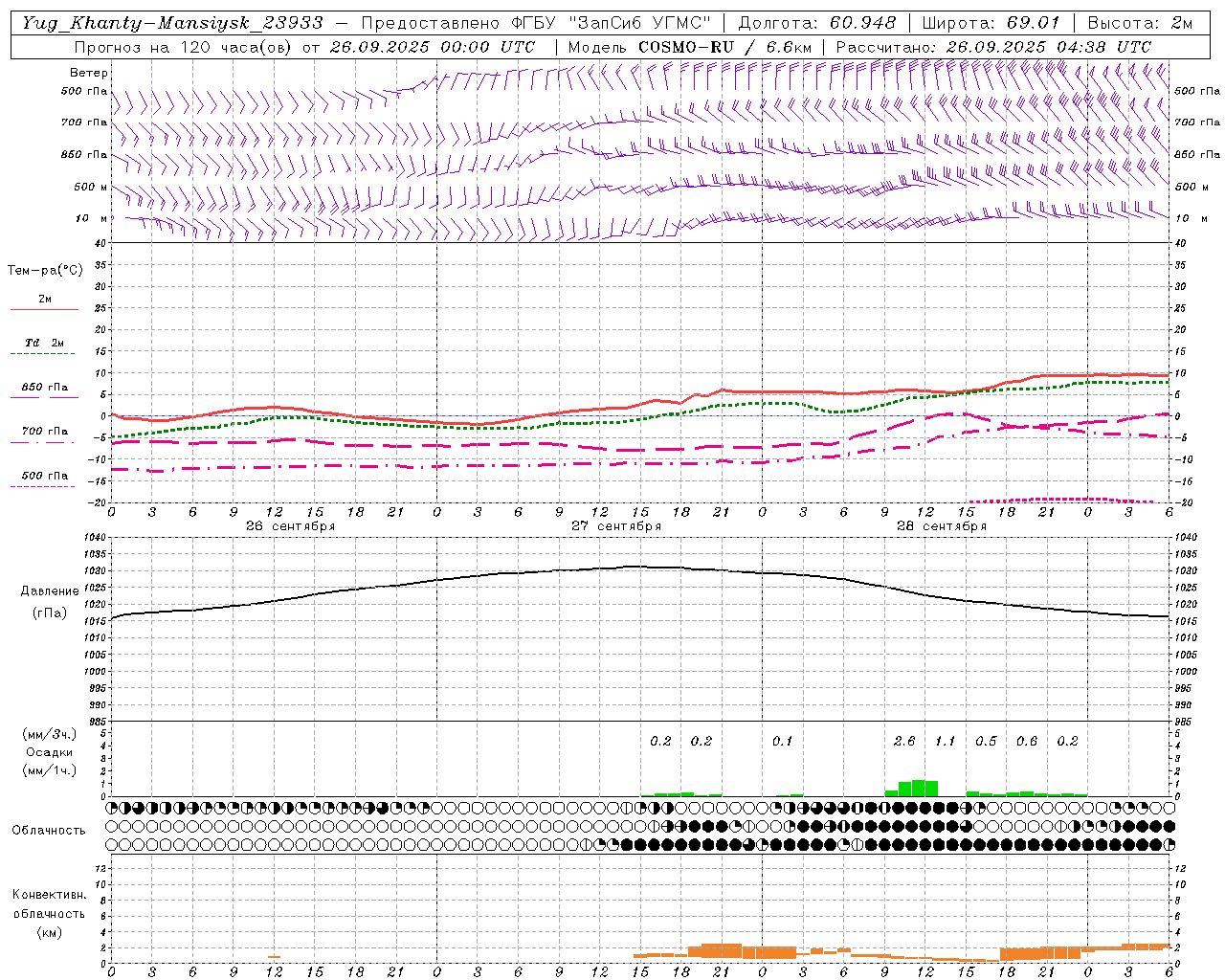Click the 27 сентября date label
The width and height of the screenshot is (1225, 980).
click(615, 526)
